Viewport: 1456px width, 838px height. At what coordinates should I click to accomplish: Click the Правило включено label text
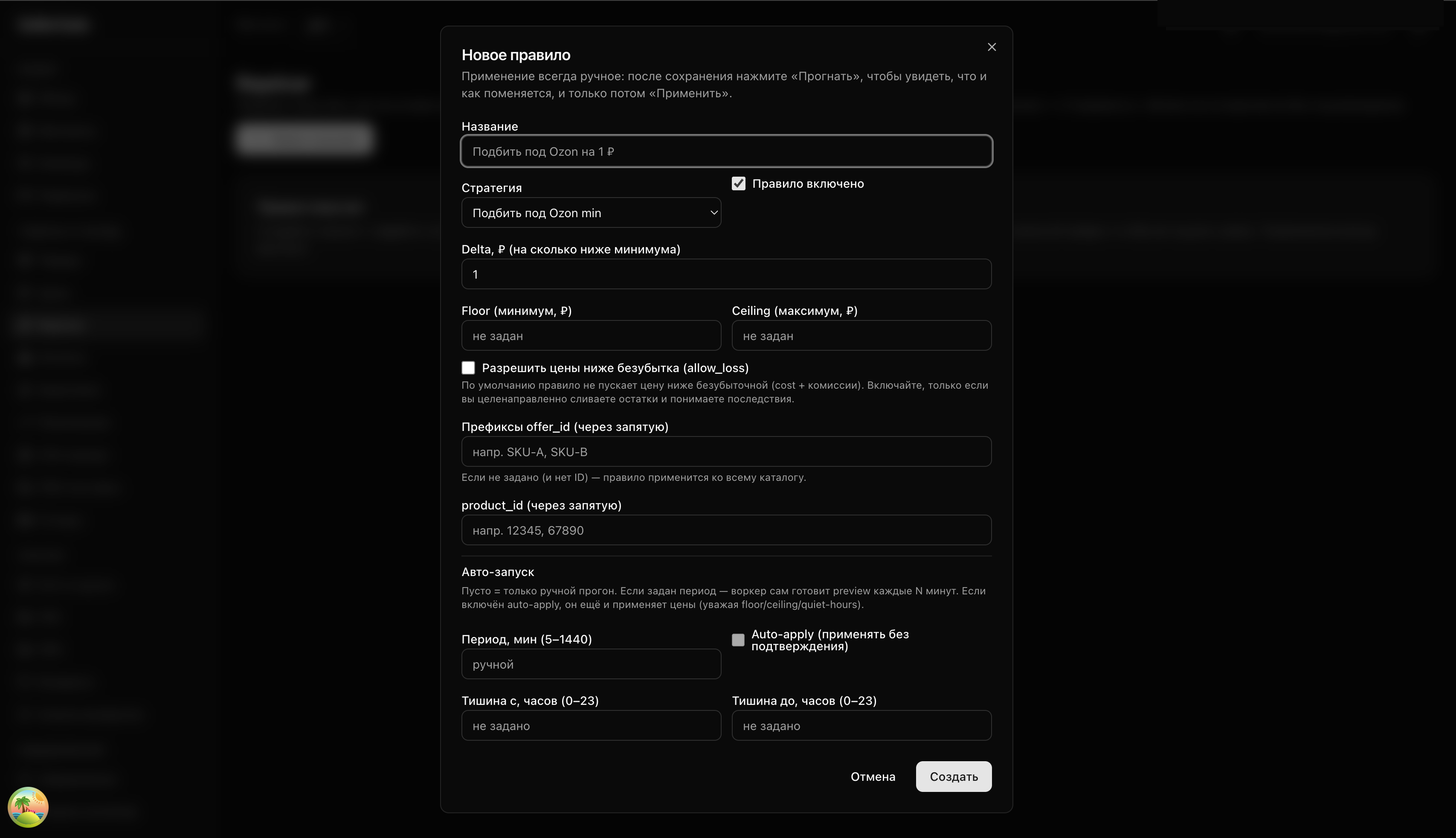coord(808,183)
